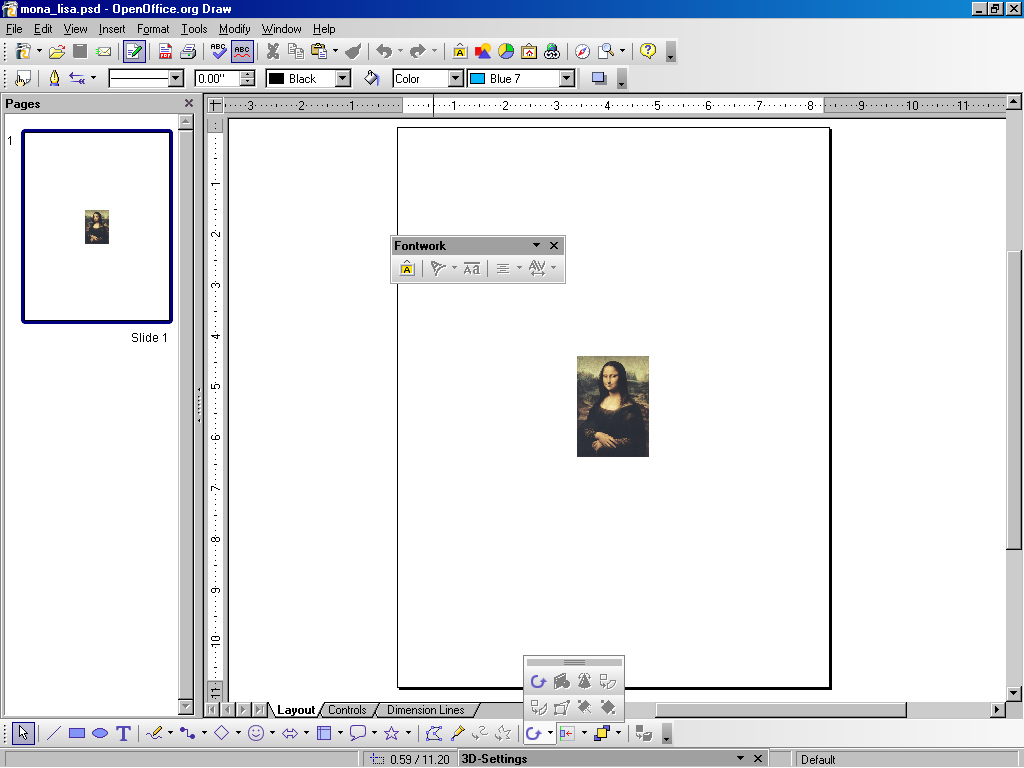Click the Export as PDF icon
Screen dimensions: 1024x768
[x=165, y=51]
